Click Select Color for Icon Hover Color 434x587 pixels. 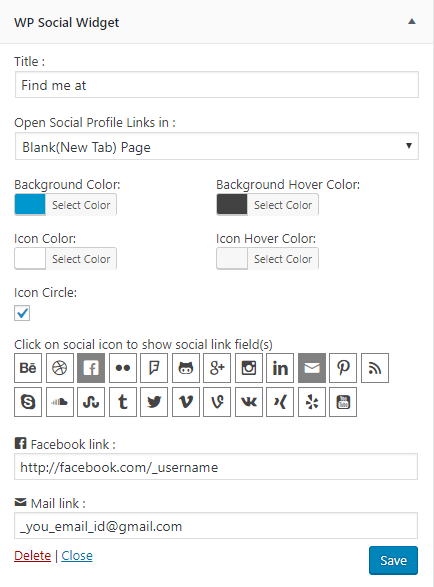pos(283,259)
